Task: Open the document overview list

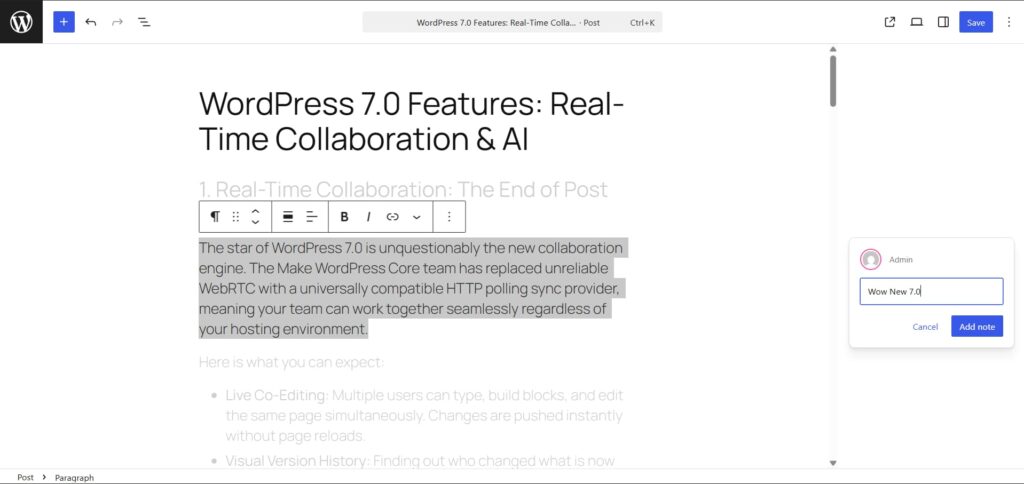Action: [144, 22]
